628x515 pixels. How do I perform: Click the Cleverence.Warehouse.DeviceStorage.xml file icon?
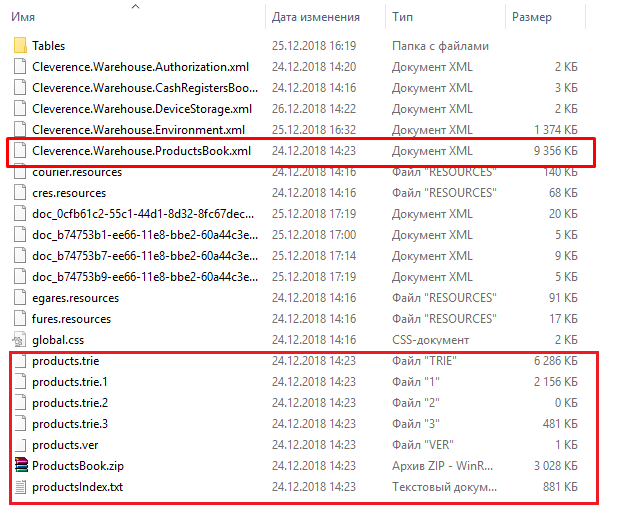pos(20,109)
